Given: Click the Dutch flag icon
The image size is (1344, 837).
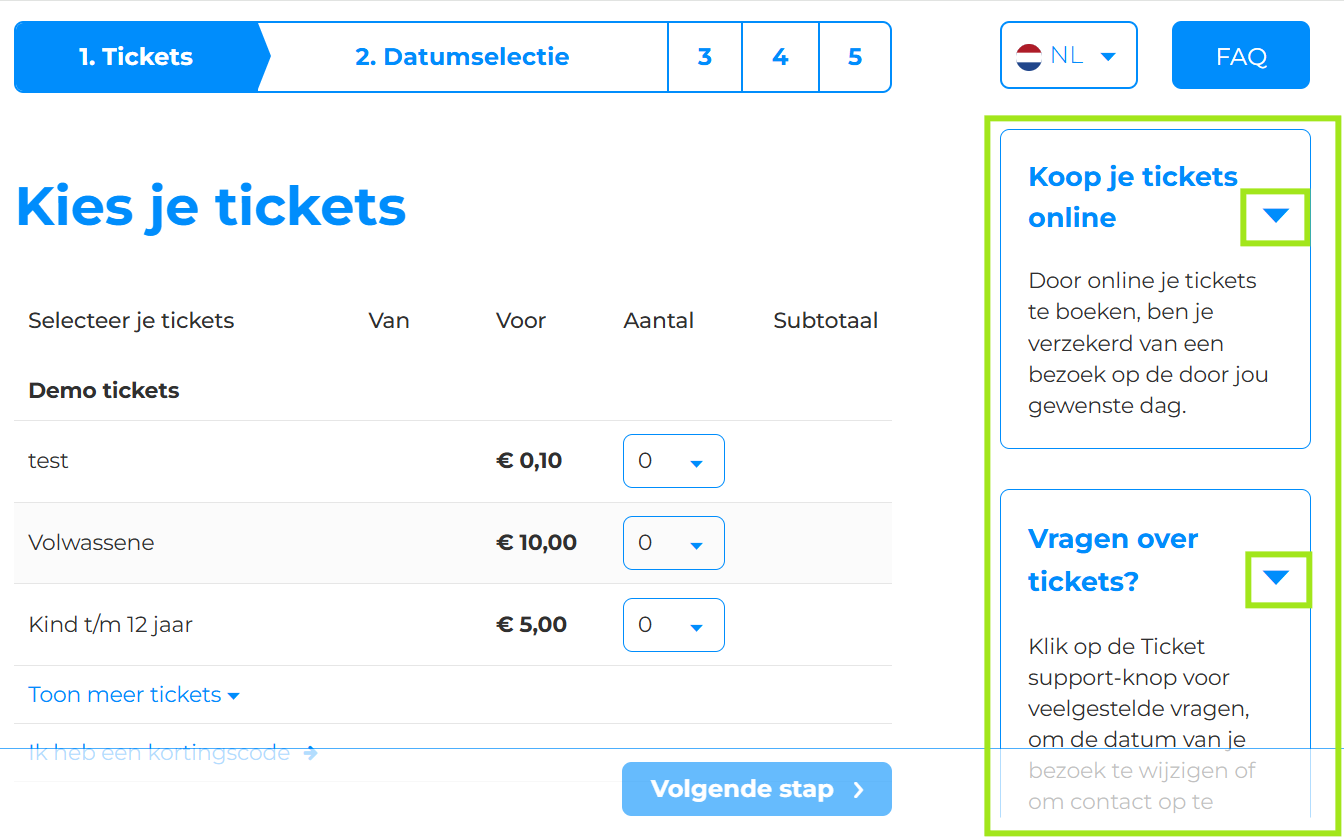Looking at the screenshot, I should pyautogui.click(x=1029, y=56).
